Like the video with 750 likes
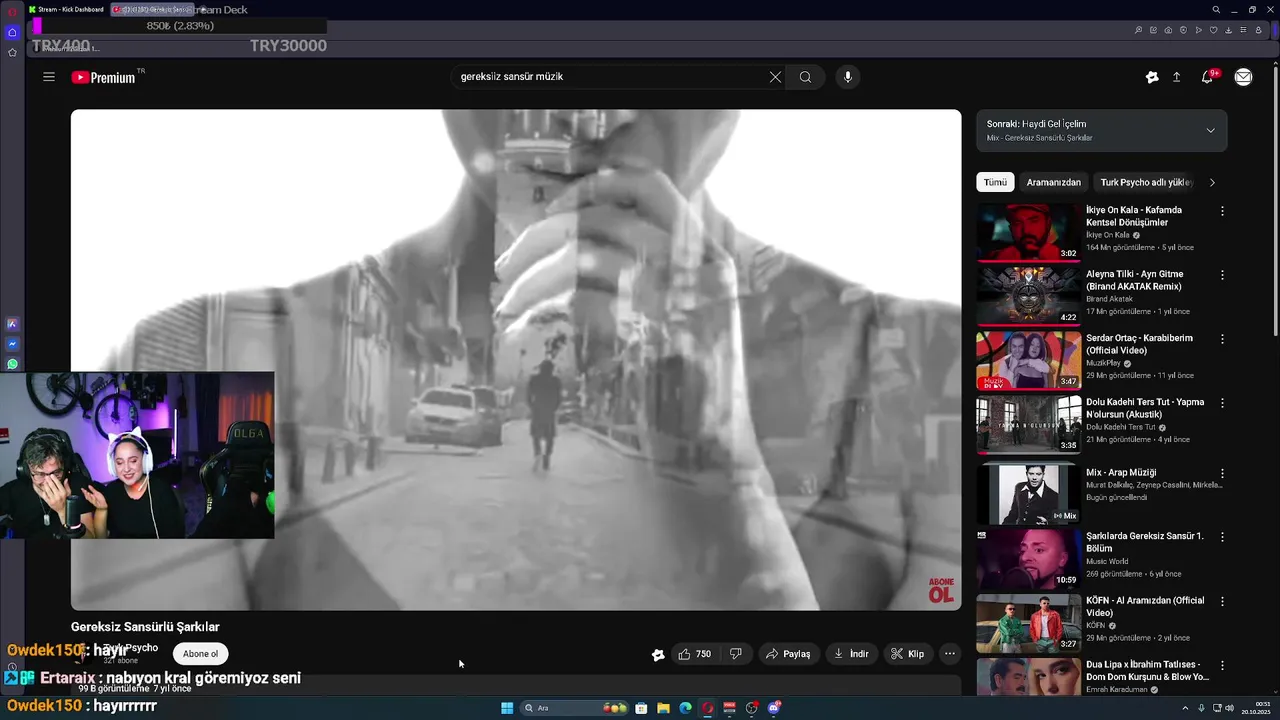 coord(694,654)
